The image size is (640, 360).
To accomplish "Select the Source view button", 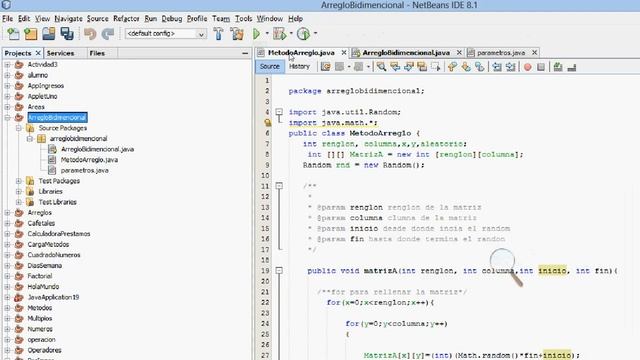I will [270, 67].
